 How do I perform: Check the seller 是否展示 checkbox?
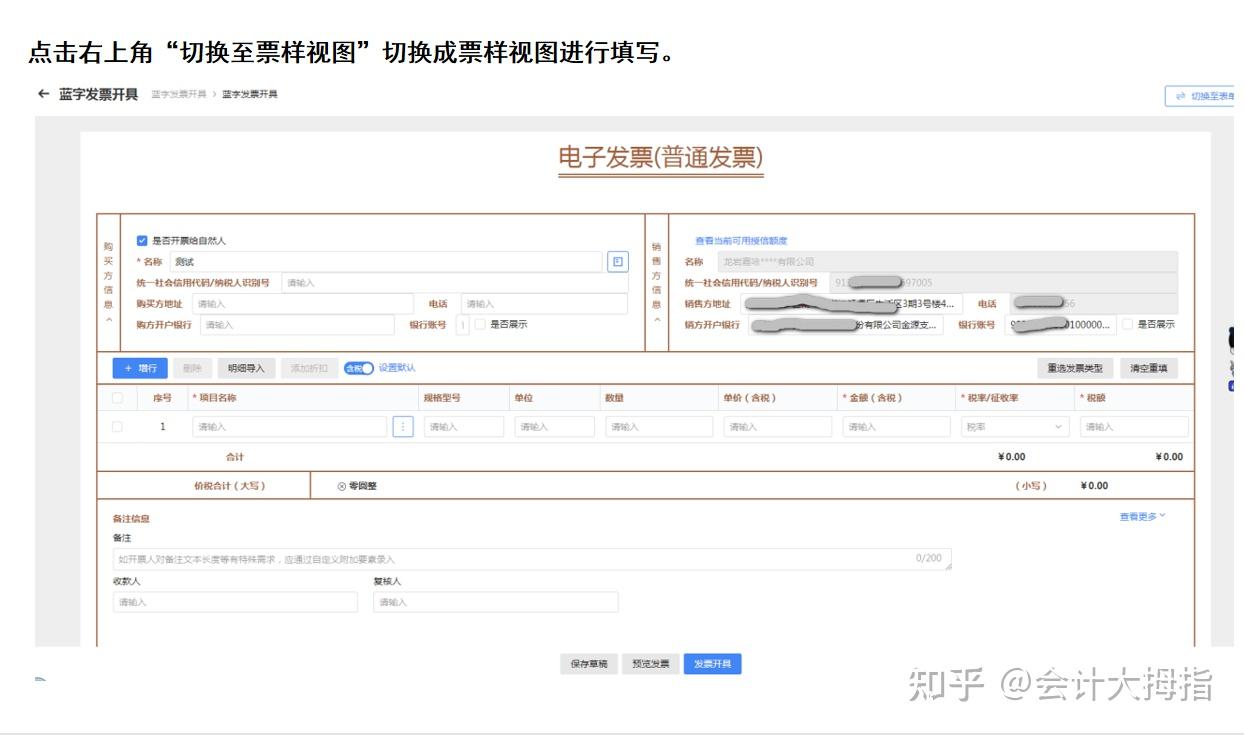click(1128, 324)
